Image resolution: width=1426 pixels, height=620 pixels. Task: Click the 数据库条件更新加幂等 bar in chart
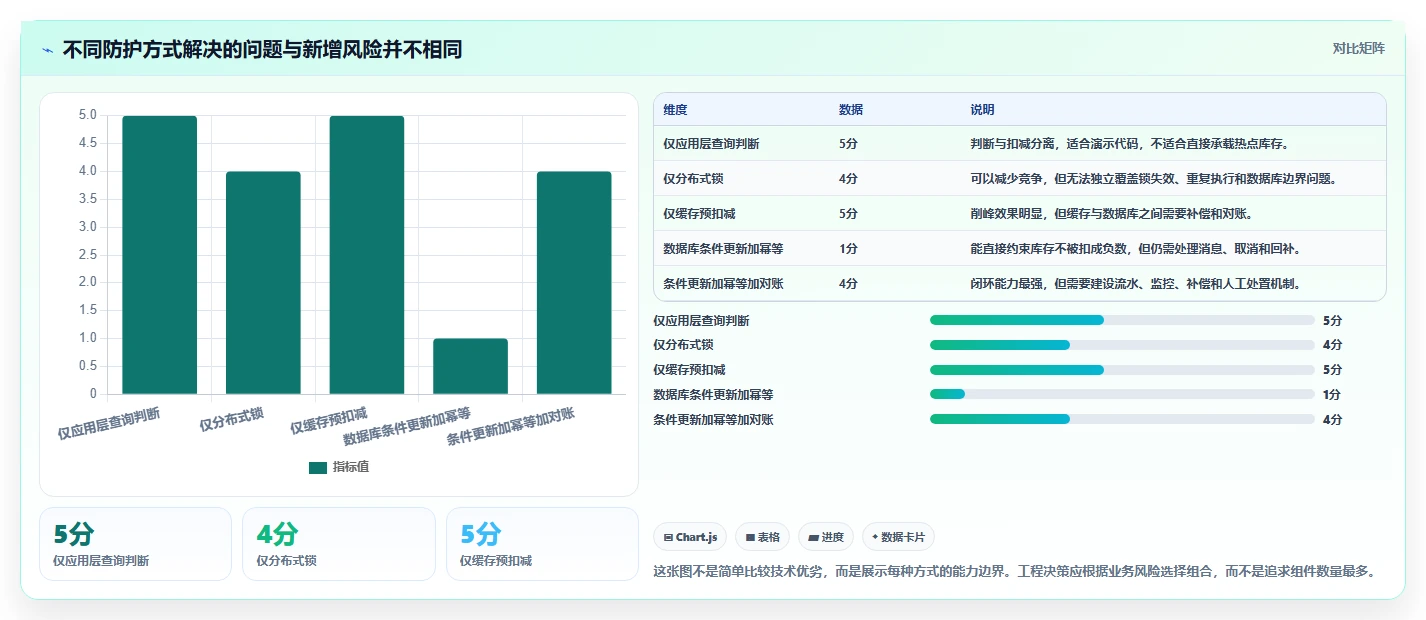(x=470, y=366)
